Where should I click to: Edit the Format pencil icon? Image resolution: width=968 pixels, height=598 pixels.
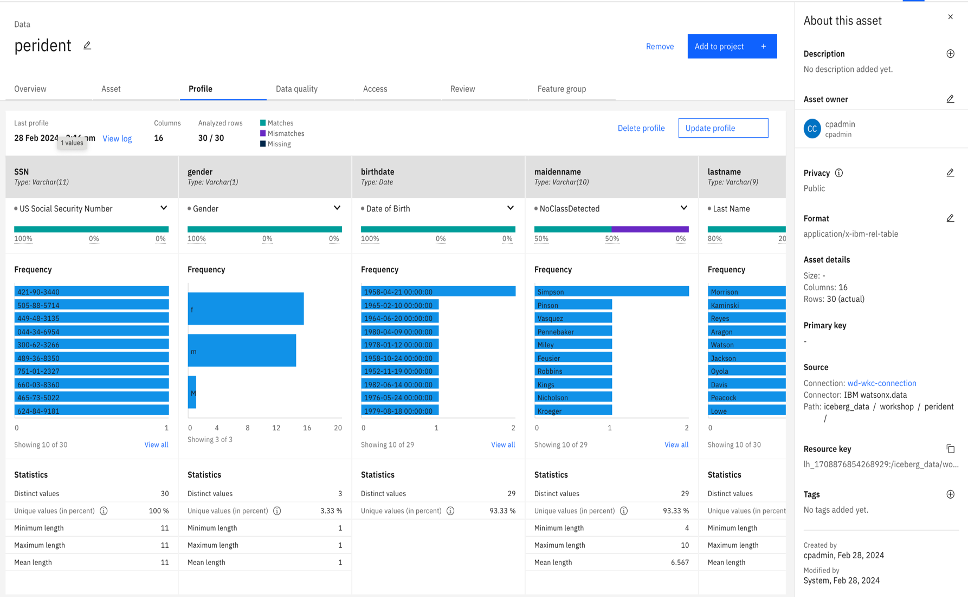coord(950,218)
